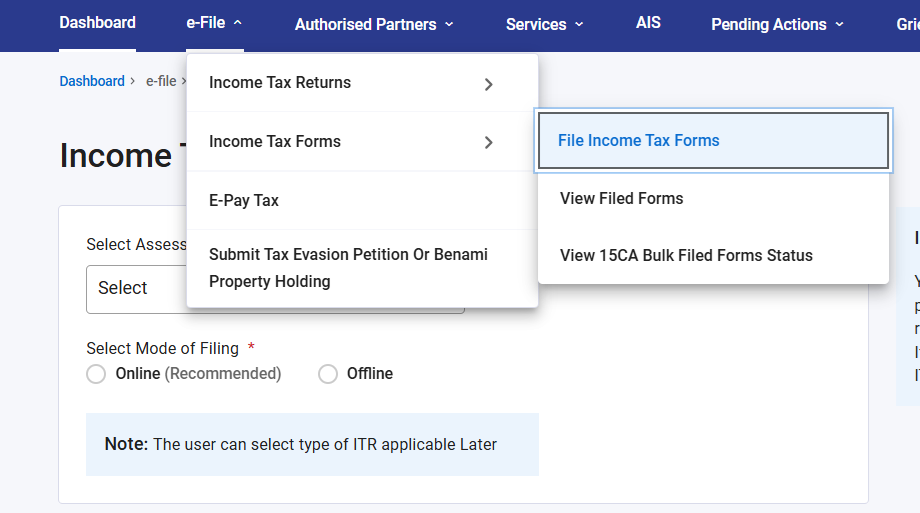920x513 pixels.
Task: Click the right chevron on Income Tax Returns
Action: pyautogui.click(x=488, y=84)
